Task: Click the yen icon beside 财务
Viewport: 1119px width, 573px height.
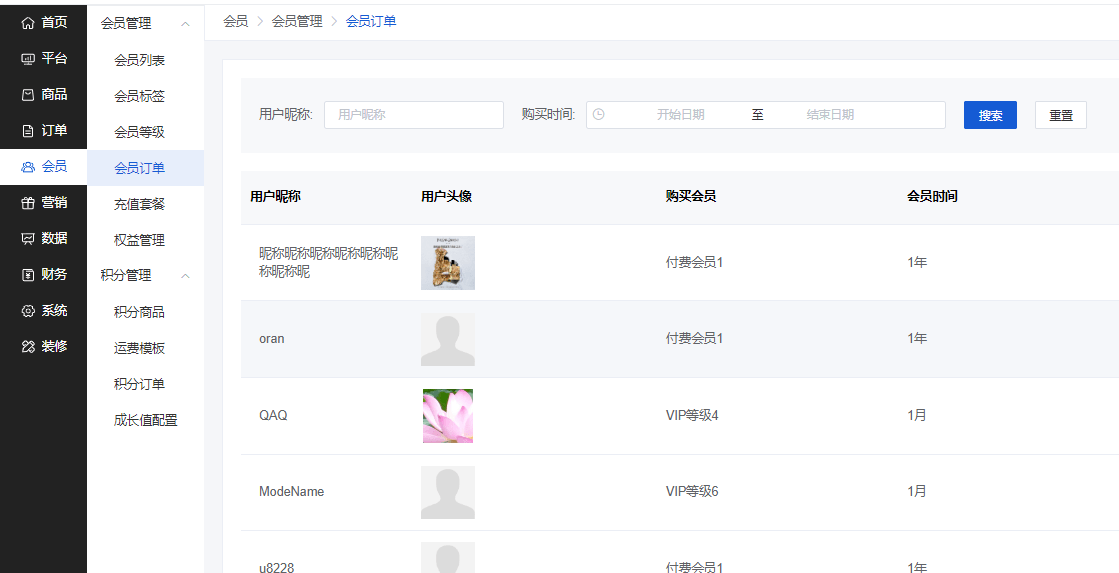Action: tap(28, 275)
